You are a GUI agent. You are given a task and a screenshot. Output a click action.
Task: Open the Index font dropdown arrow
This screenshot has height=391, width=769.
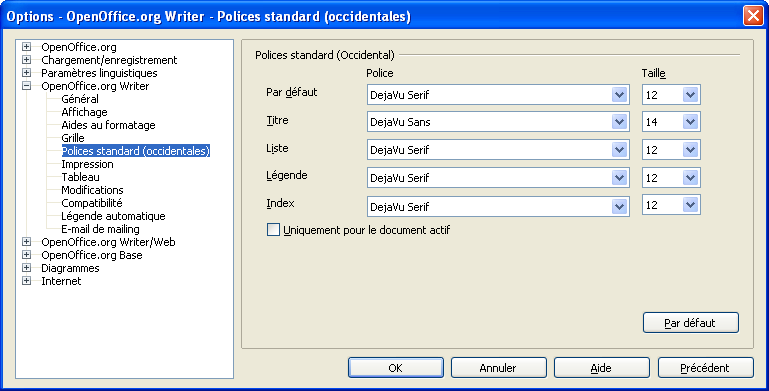click(620, 206)
